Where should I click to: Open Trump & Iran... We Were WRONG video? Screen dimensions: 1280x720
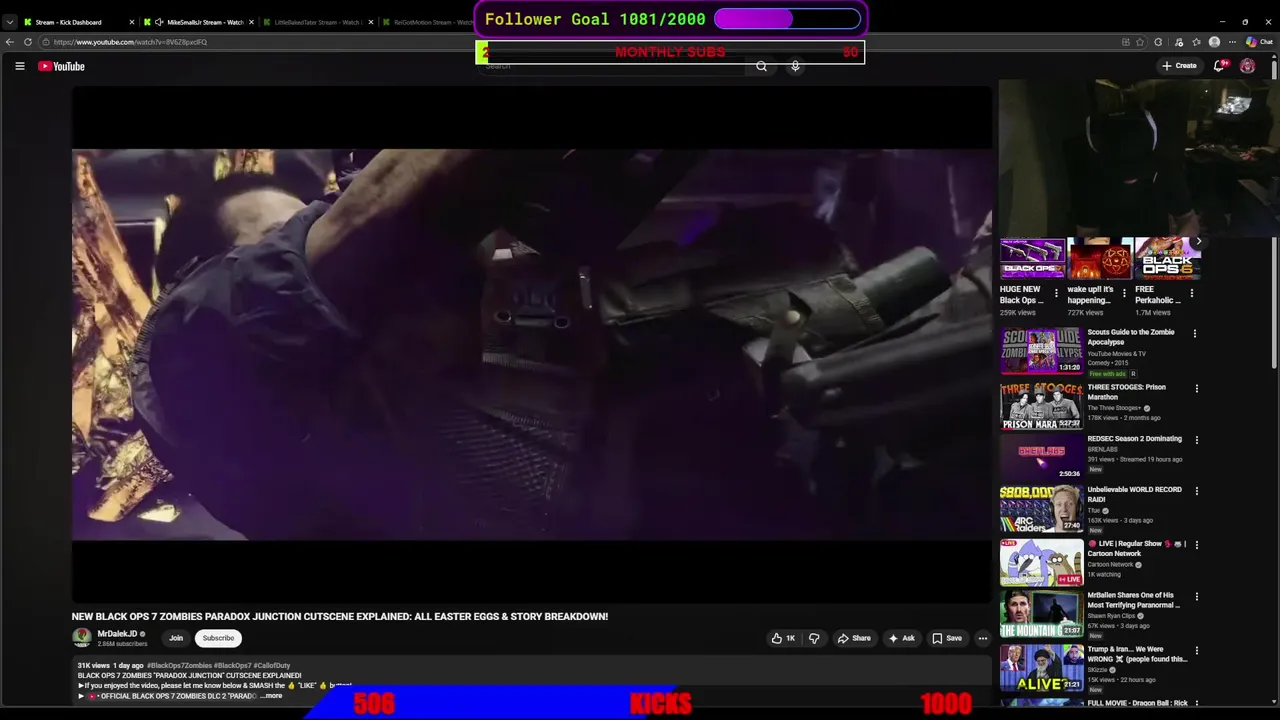point(1041,668)
